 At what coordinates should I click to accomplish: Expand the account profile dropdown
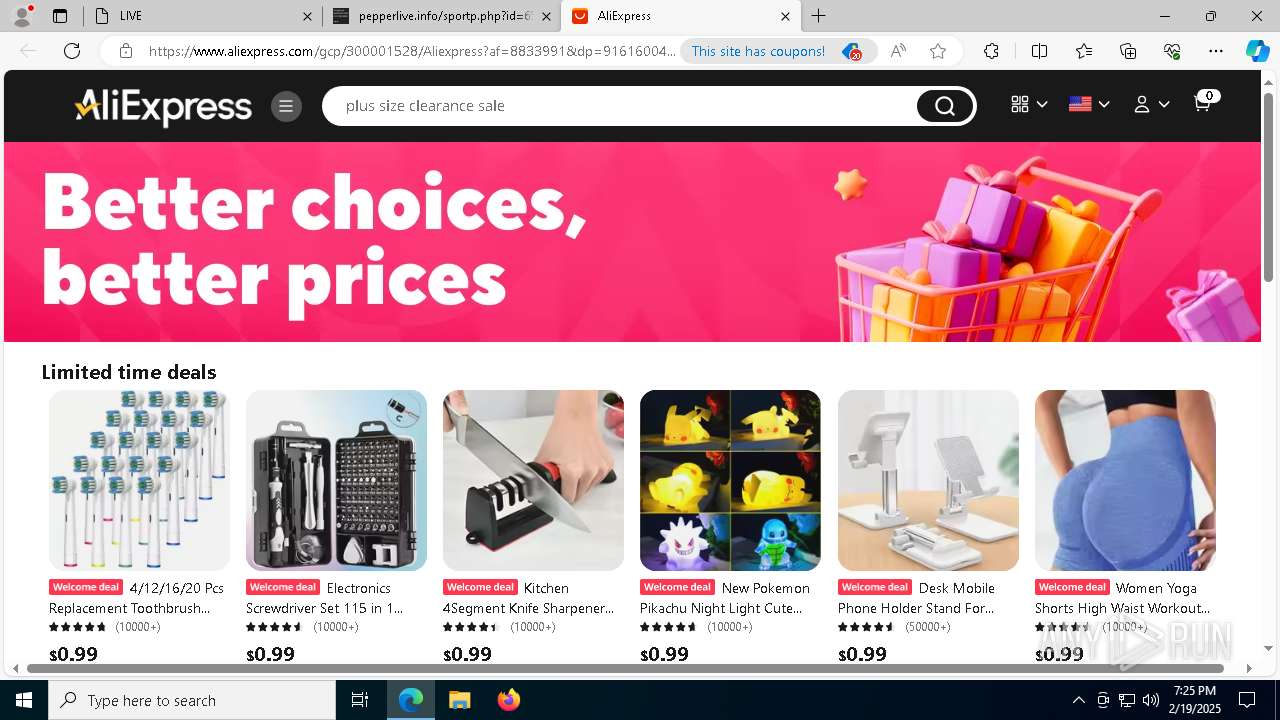[x=1151, y=104]
